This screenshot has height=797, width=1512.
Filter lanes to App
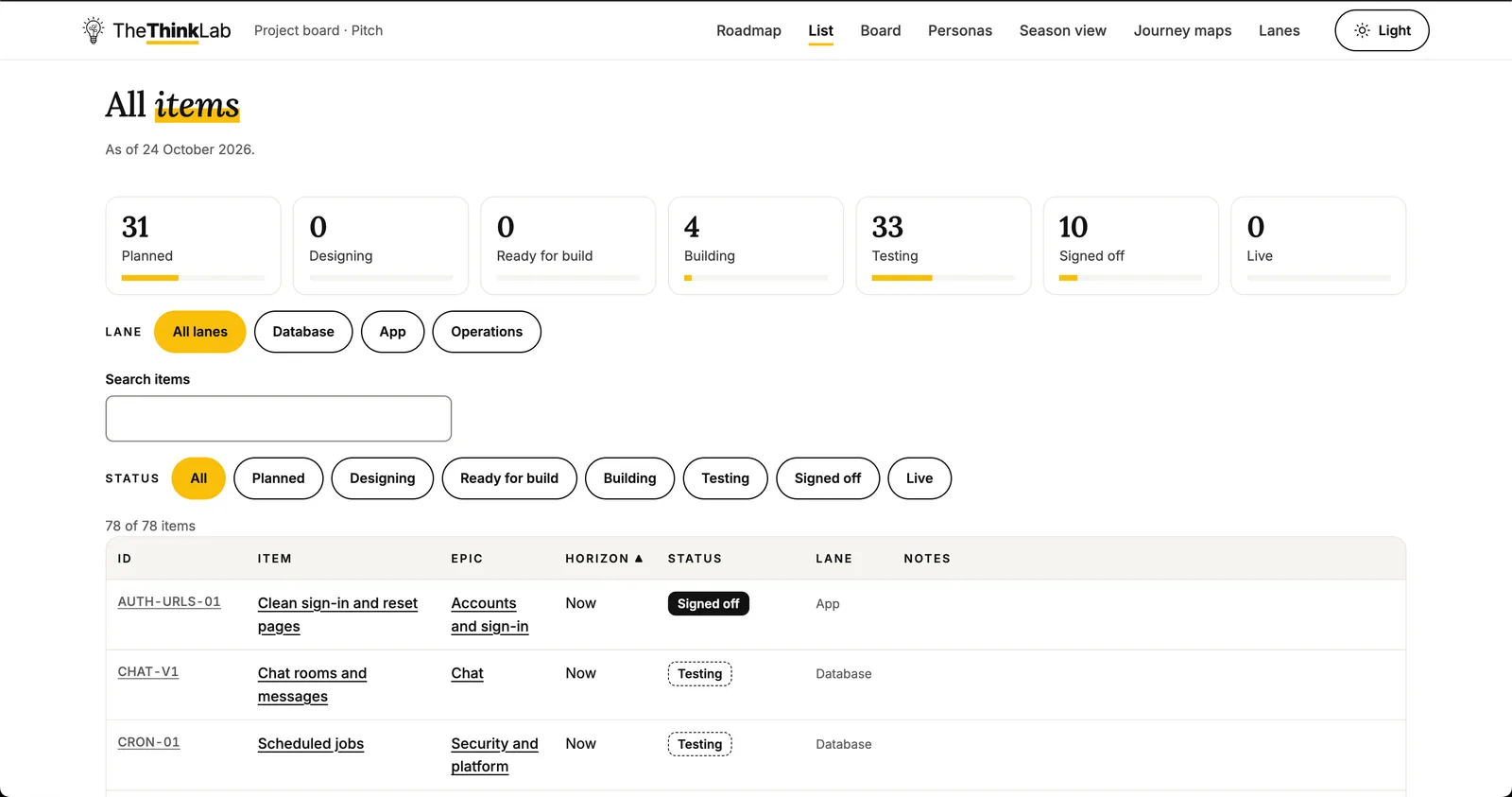tap(392, 332)
